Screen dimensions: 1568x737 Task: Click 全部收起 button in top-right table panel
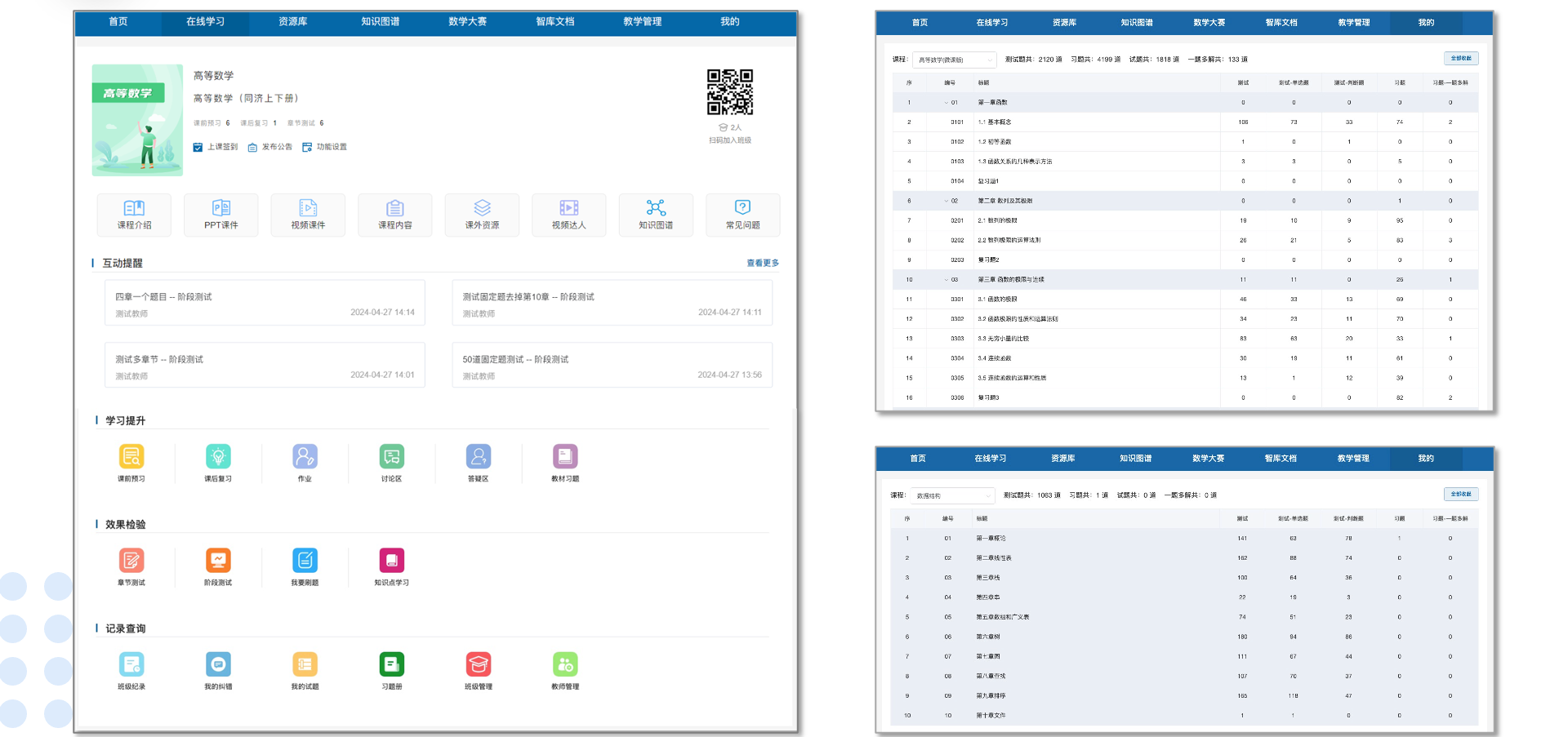(1460, 59)
